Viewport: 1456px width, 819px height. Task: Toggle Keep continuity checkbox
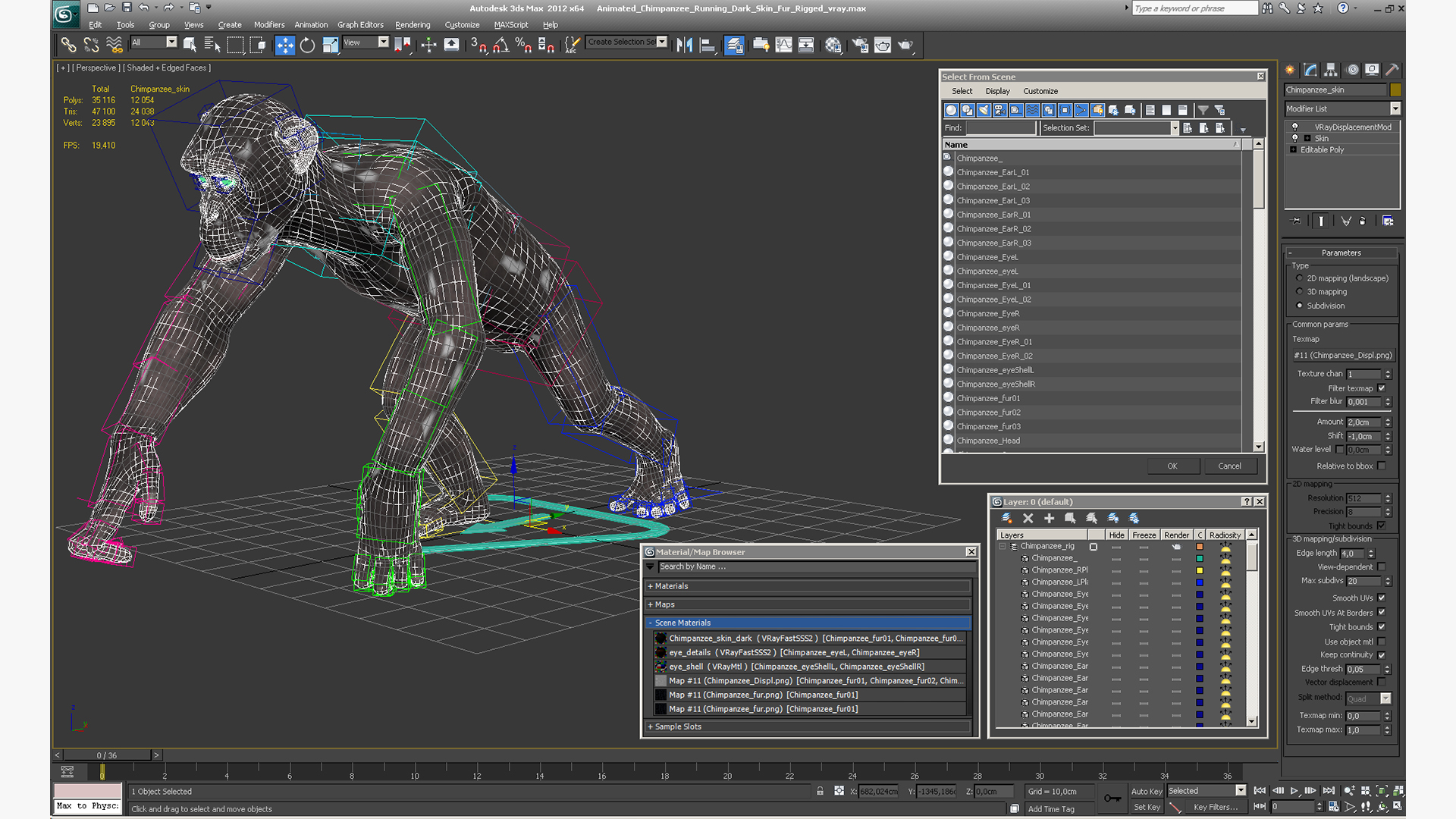pyautogui.click(x=1382, y=654)
